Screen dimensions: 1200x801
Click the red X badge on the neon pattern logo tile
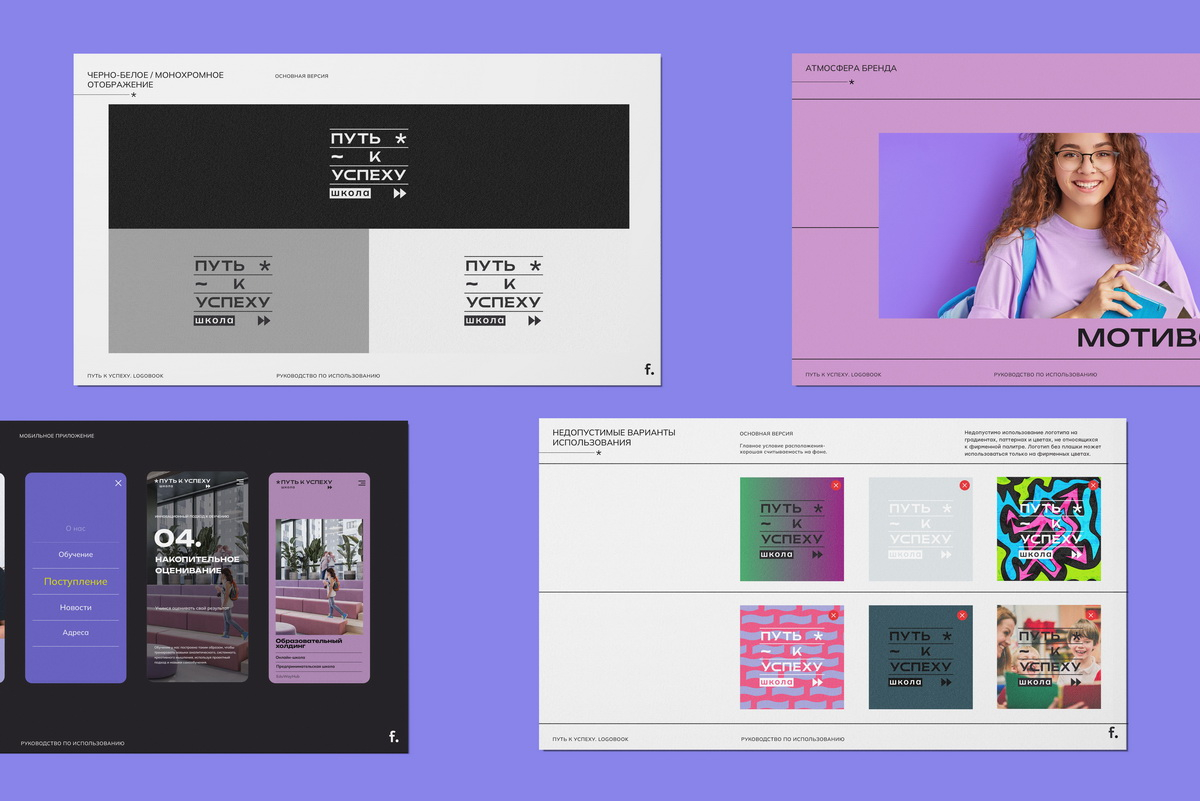(1093, 485)
